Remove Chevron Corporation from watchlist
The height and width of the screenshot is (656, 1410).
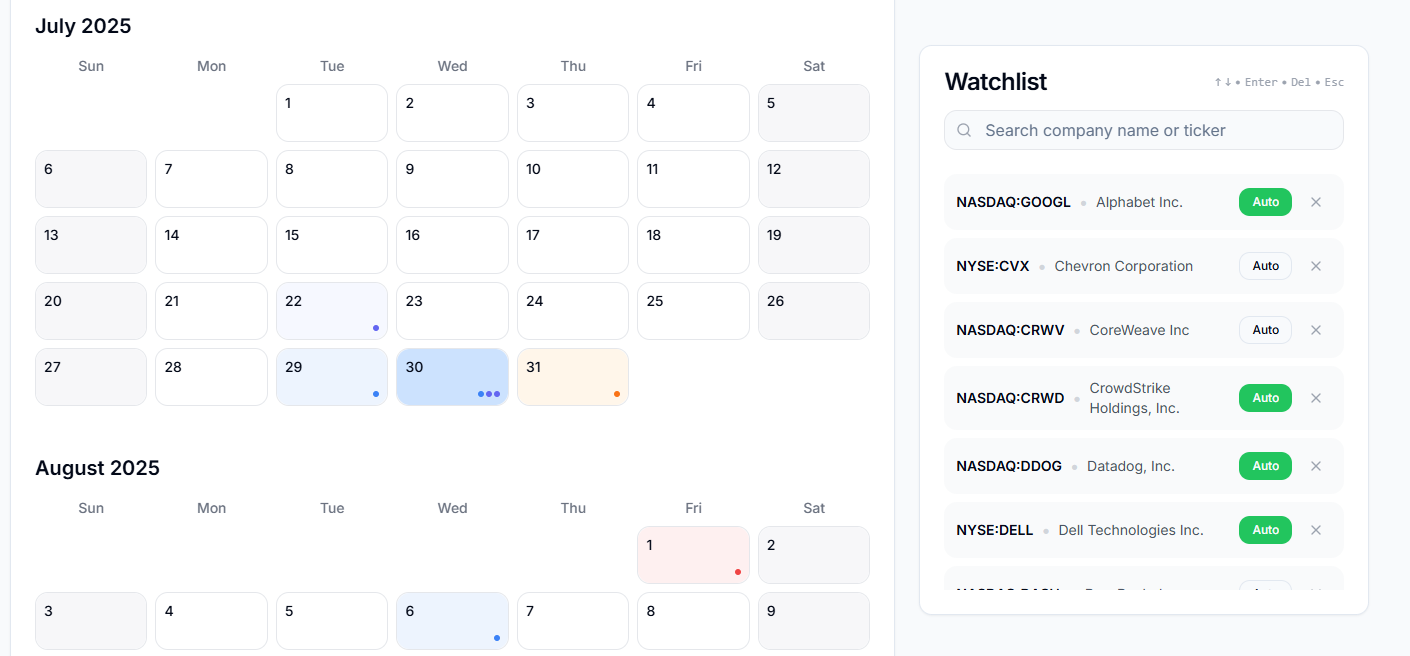[1316, 266]
